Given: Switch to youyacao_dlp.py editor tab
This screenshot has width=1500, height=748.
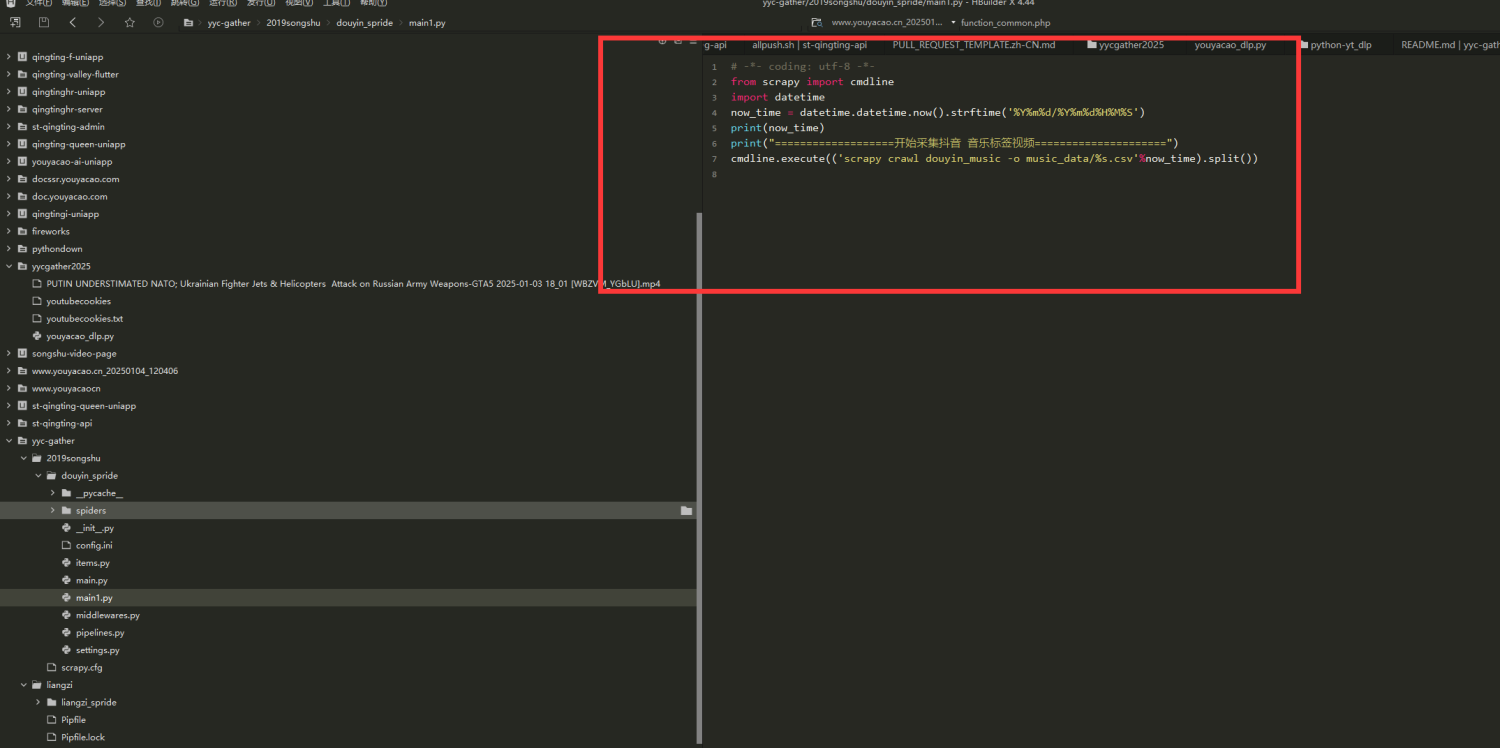Looking at the screenshot, I should [1230, 45].
